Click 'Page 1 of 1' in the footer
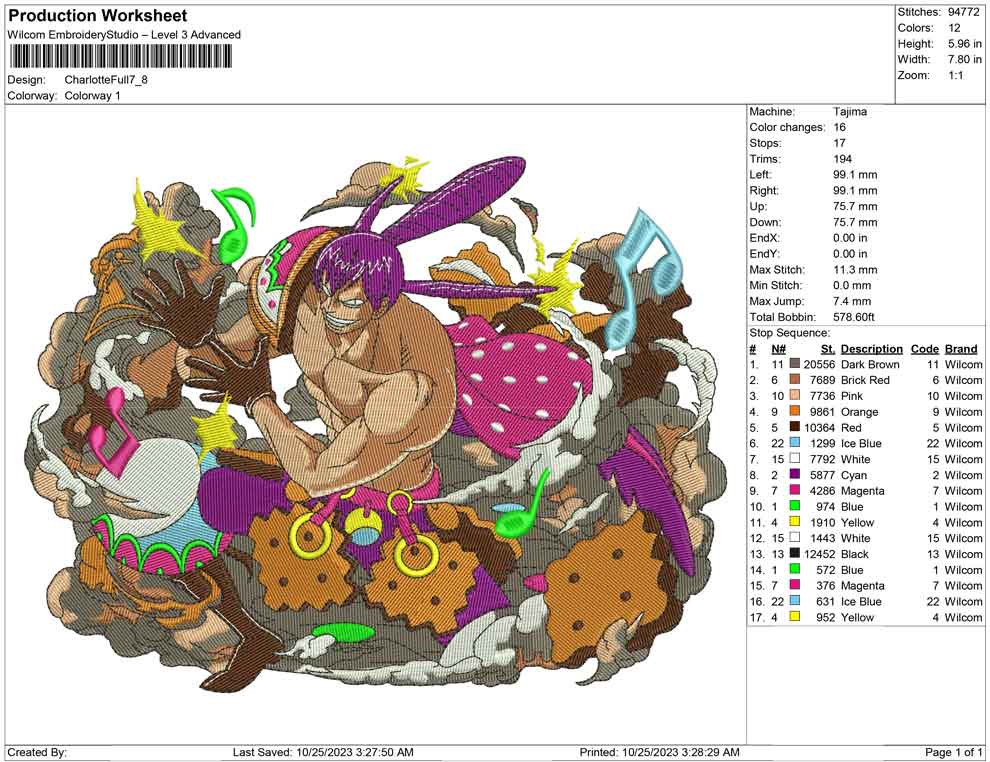Image resolution: width=990 pixels, height=762 pixels. coord(953,752)
